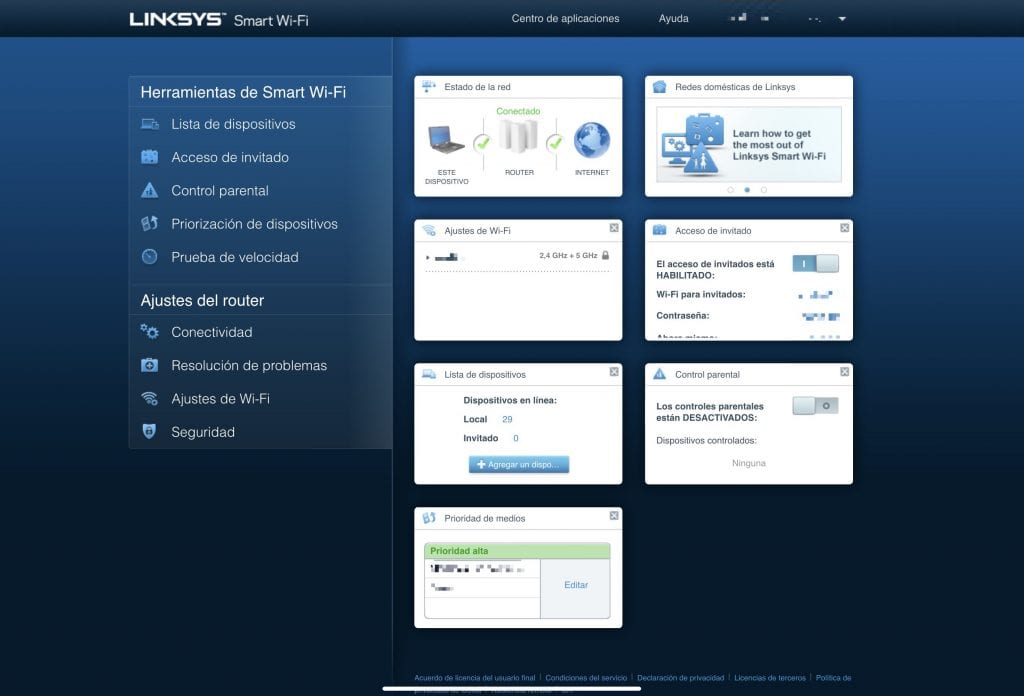The height and width of the screenshot is (696, 1024).
Task: Disable the guest access toggle switch
Action: [815, 264]
